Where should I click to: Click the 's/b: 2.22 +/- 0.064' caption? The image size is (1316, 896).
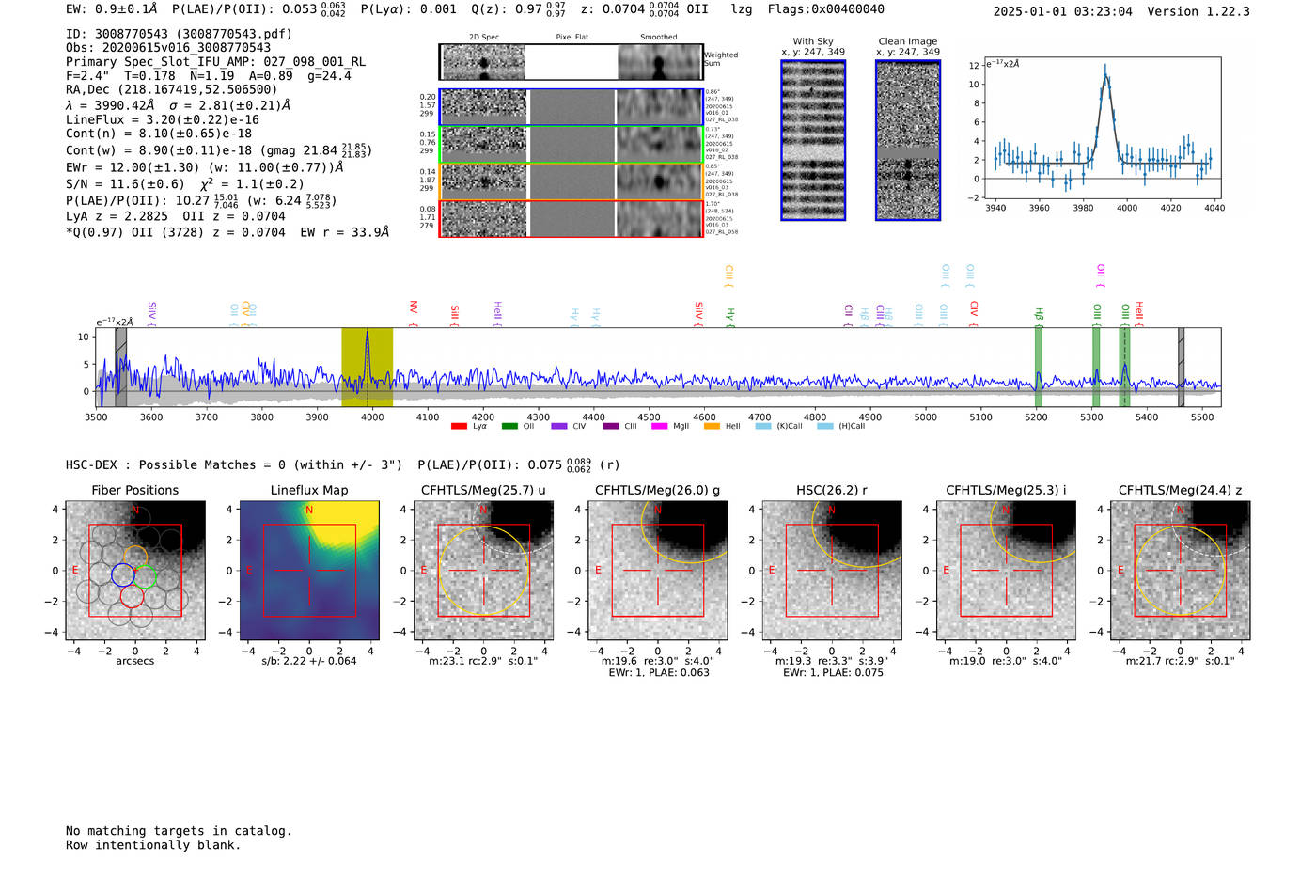[x=309, y=661]
